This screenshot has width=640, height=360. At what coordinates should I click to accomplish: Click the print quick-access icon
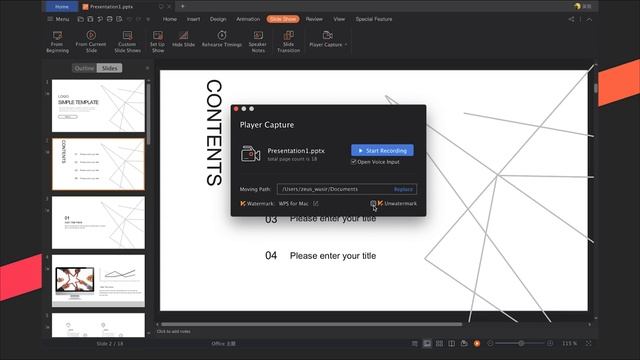tap(109, 19)
